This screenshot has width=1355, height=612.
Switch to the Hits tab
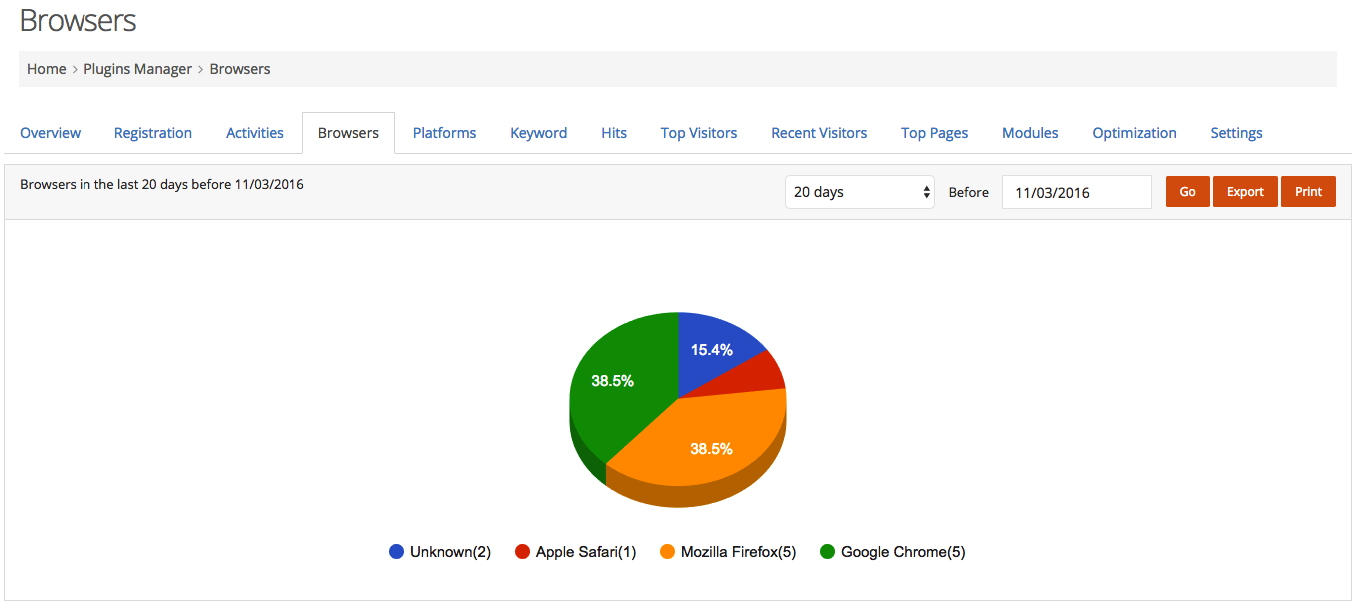pyautogui.click(x=614, y=133)
